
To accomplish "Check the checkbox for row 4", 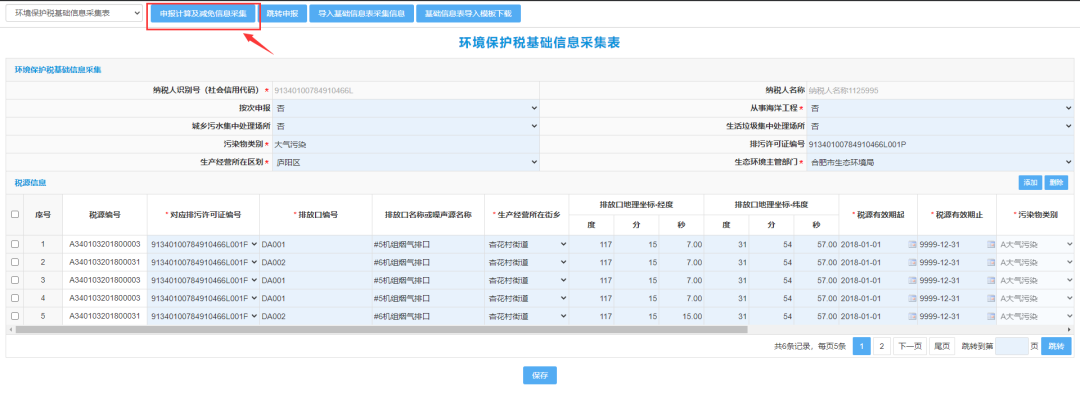I will click(15, 298).
